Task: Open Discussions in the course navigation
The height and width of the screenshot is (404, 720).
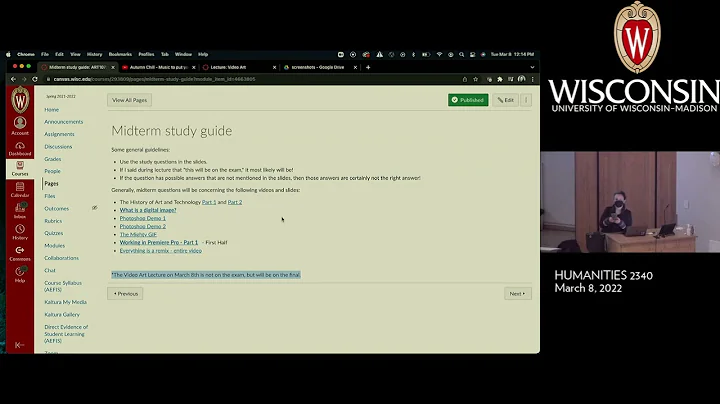Action: 58,146
